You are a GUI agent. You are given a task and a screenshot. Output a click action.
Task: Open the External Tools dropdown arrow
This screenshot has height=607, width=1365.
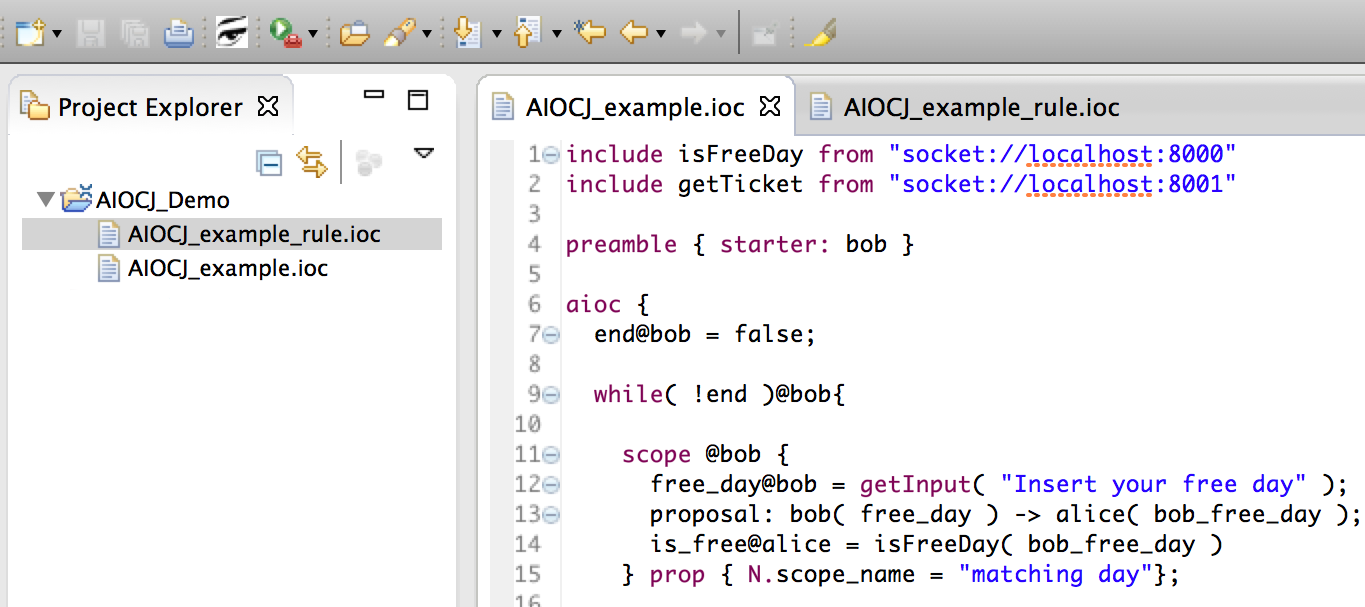click(313, 34)
